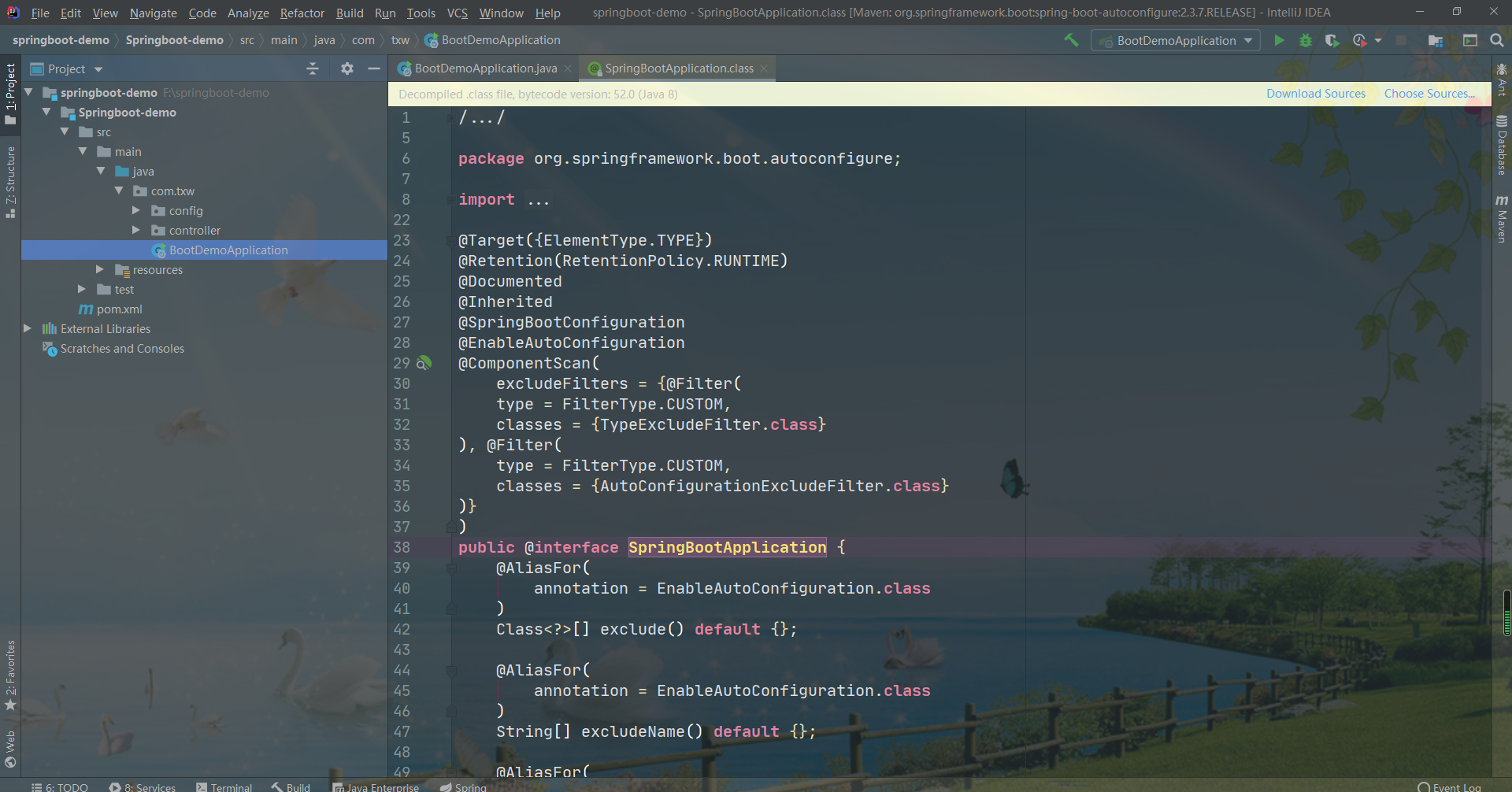The height and width of the screenshot is (792, 1512).
Task: Open the Navigate menu
Action: pos(154,13)
